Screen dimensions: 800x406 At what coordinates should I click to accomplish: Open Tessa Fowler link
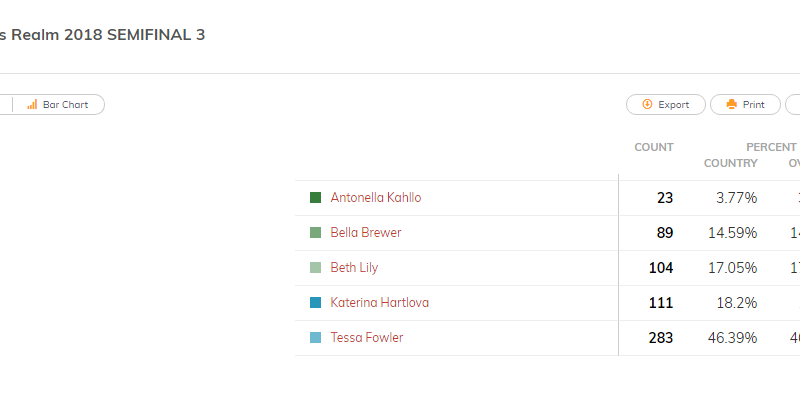coord(367,338)
